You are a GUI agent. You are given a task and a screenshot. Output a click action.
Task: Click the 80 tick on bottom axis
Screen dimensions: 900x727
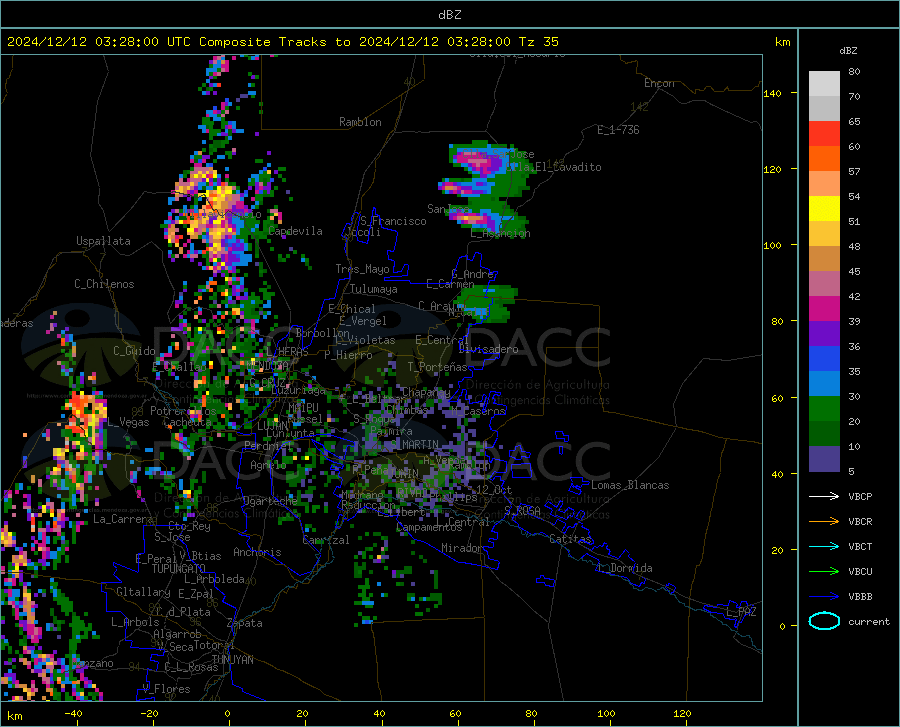[531, 713]
